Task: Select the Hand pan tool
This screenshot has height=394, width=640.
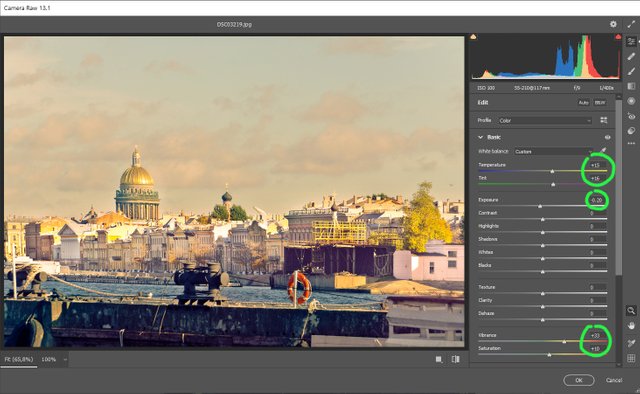Action: pyautogui.click(x=631, y=326)
